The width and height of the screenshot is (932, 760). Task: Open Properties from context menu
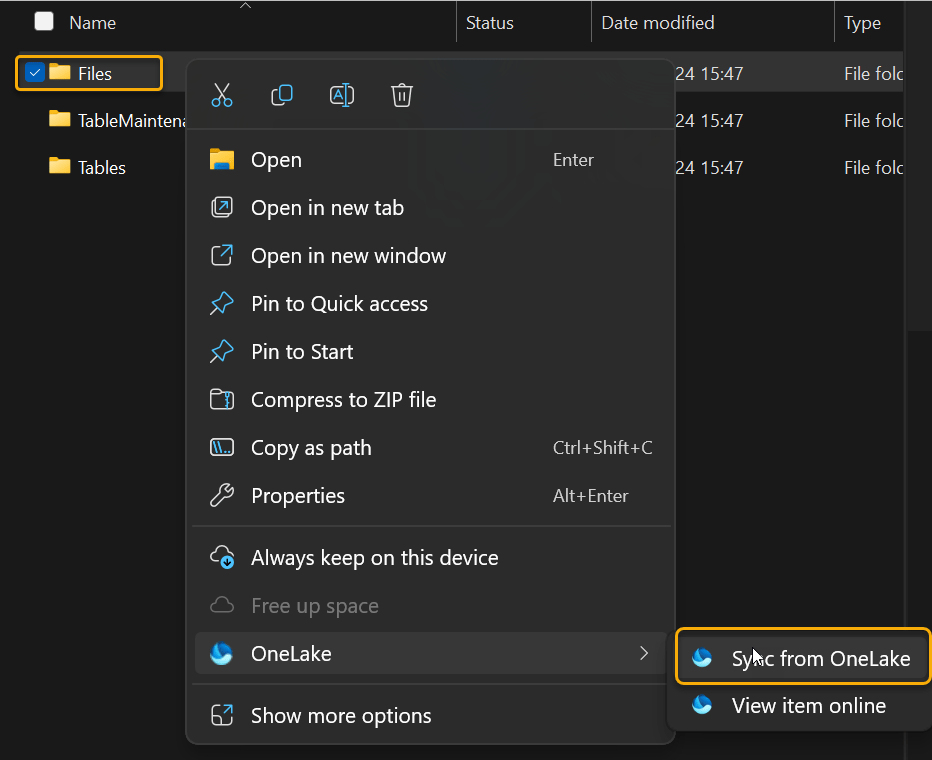coord(297,496)
